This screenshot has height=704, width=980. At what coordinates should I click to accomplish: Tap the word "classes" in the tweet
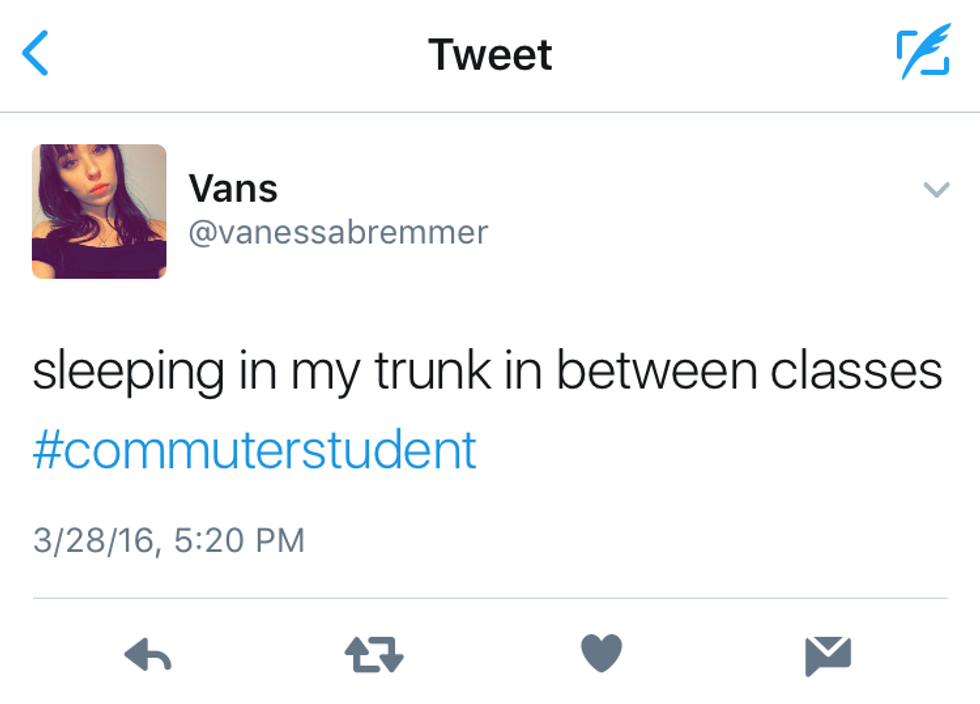point(856,371)
